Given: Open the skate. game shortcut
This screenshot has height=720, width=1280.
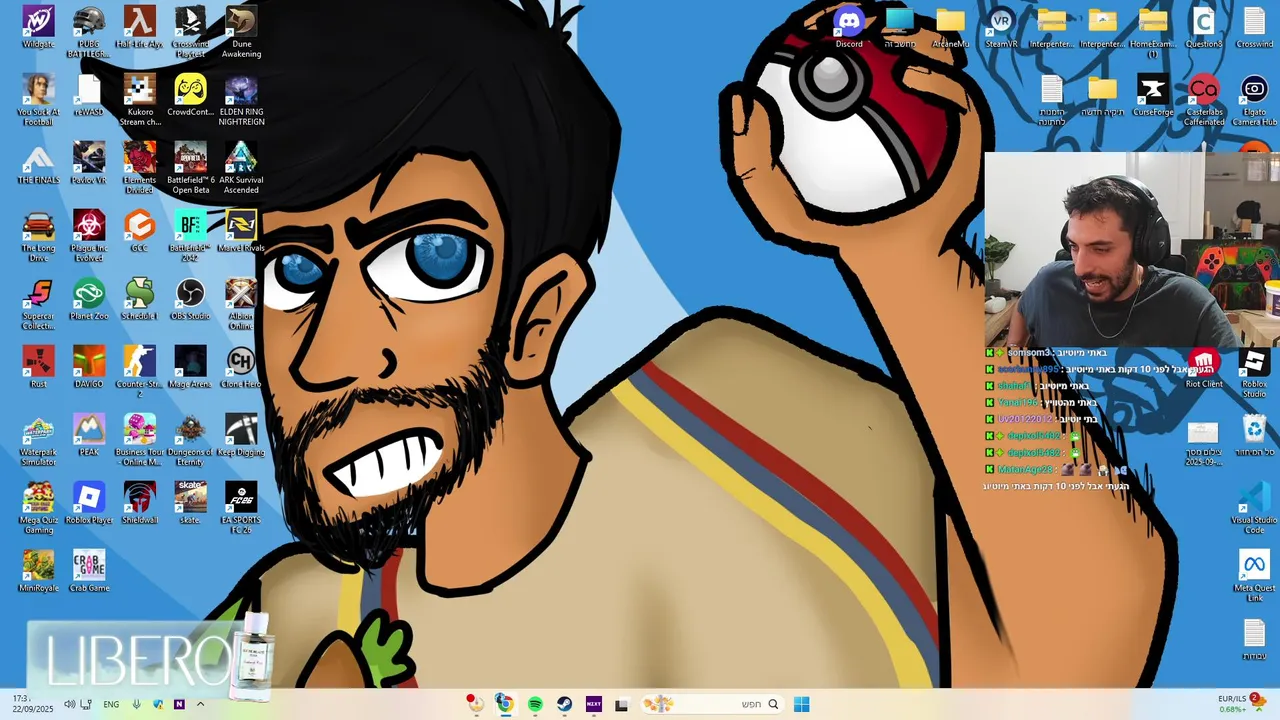Looking at the screenshot, I should tap(190, 503).
